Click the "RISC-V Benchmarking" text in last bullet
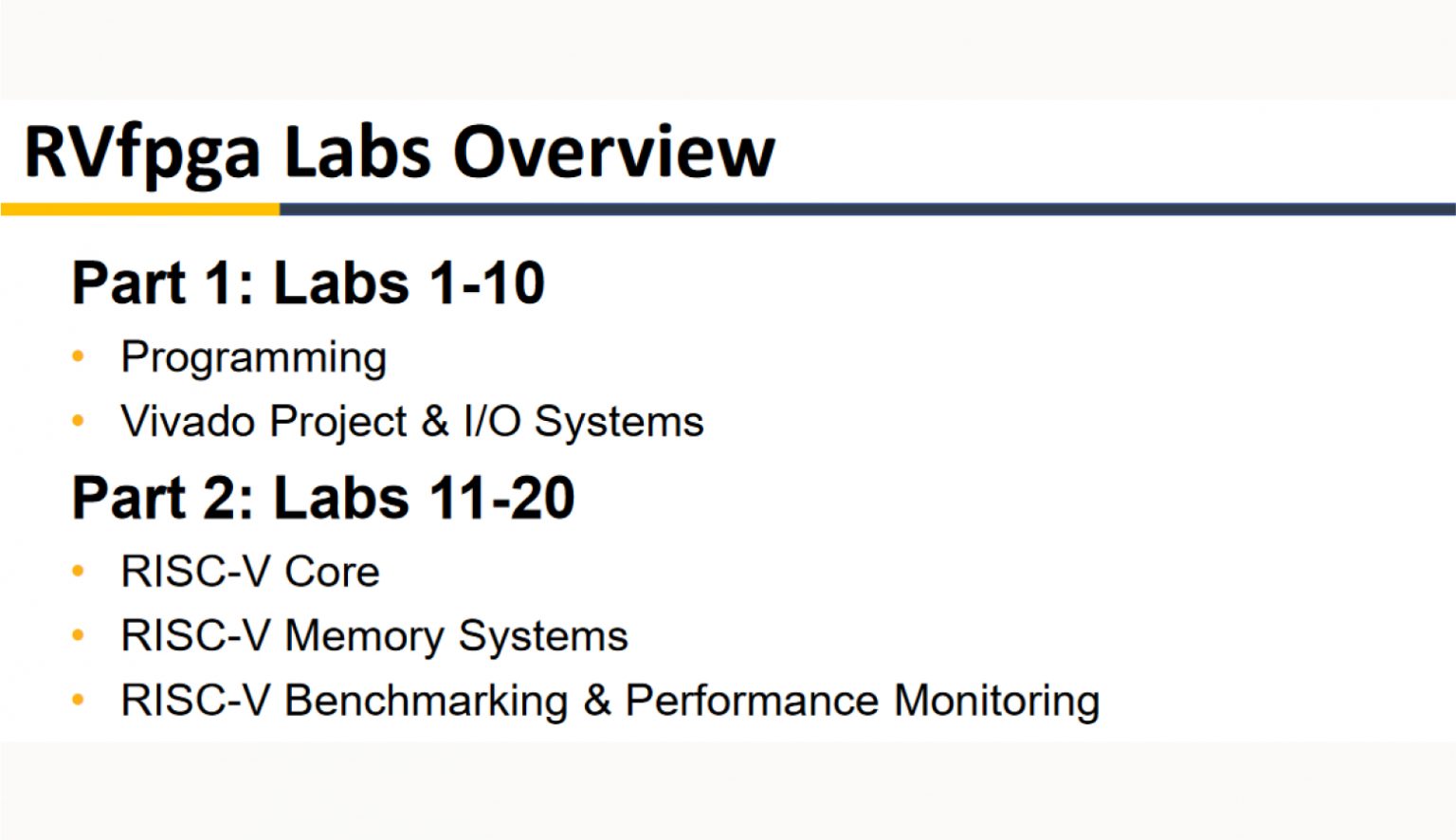The image size is (1456, 840). [x=344, y=701]
